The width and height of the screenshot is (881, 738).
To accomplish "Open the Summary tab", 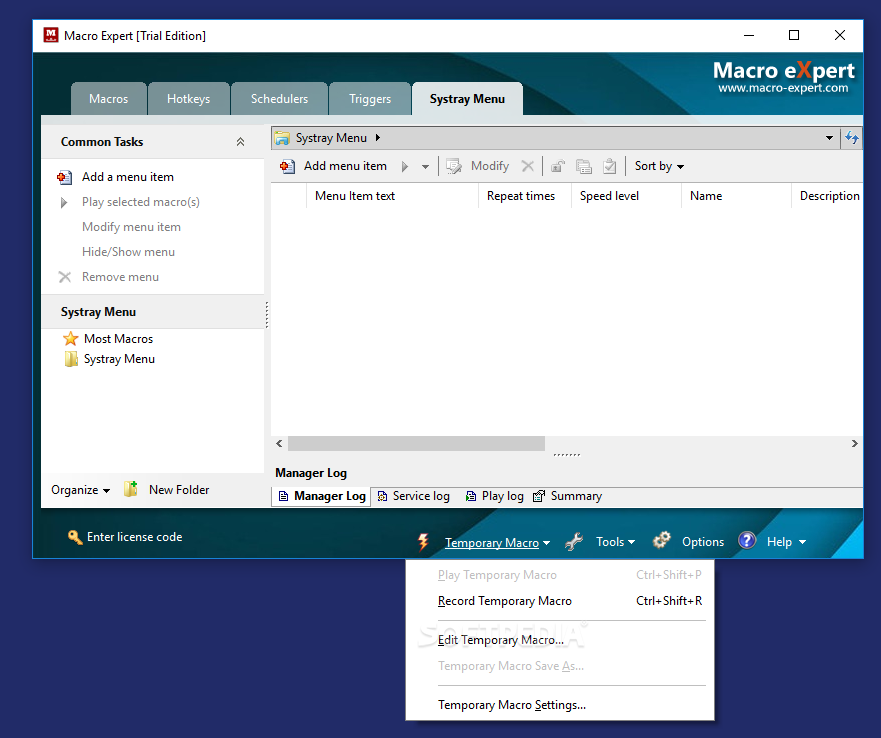I will click(x=567, y=496).
